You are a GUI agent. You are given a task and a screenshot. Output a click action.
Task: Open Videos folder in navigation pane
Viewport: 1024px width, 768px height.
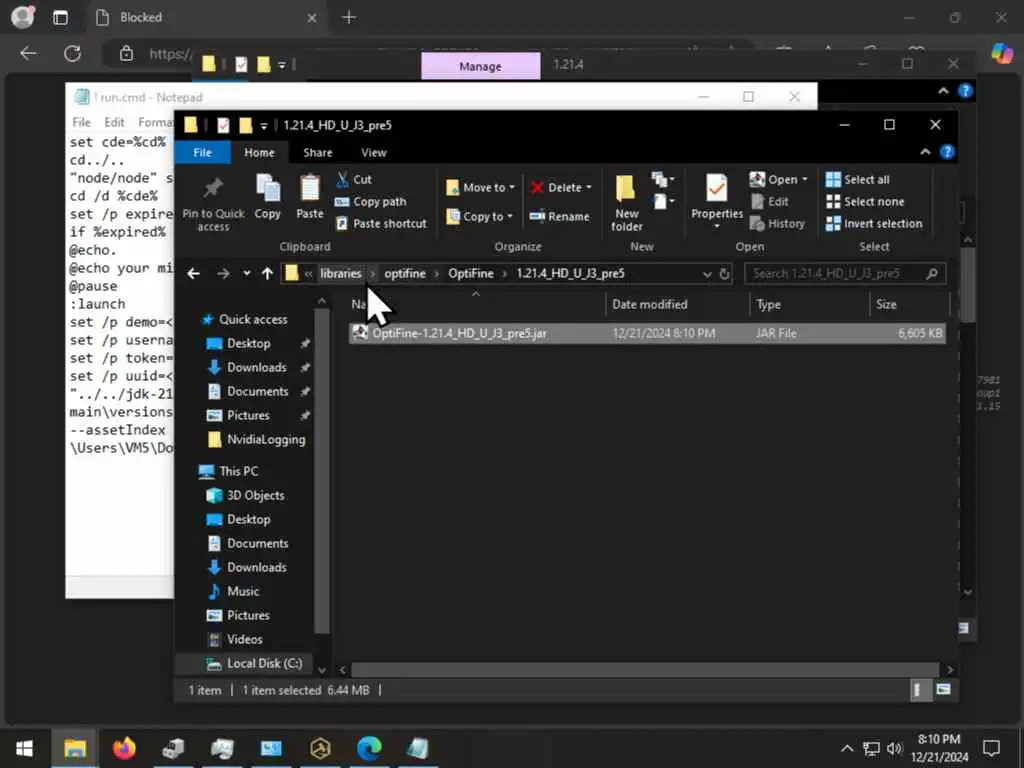(235, 640)
